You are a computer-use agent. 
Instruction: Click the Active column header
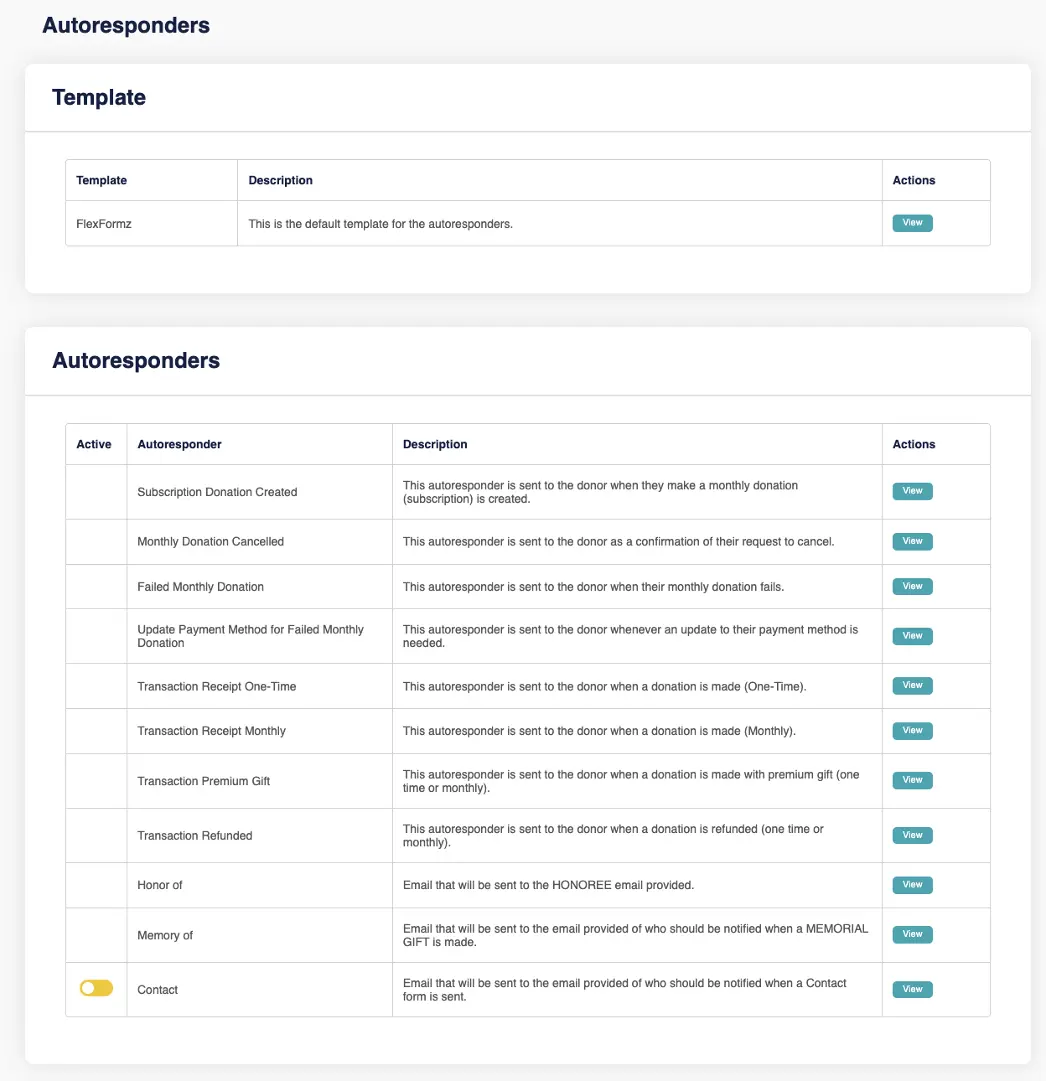coord(94,444)
